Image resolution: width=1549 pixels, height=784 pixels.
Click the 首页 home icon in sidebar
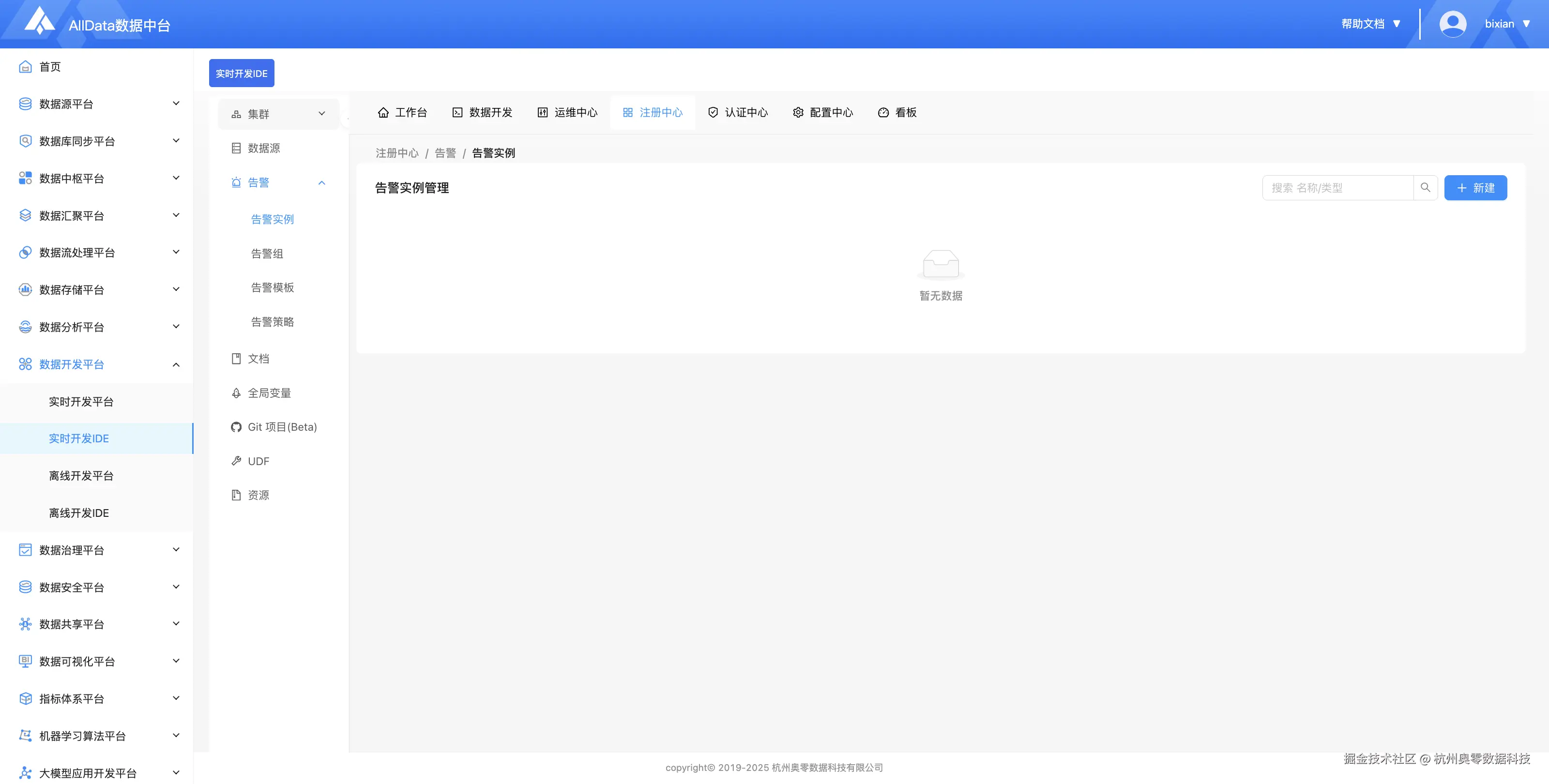pyautogui.click(x=25, y=67)
